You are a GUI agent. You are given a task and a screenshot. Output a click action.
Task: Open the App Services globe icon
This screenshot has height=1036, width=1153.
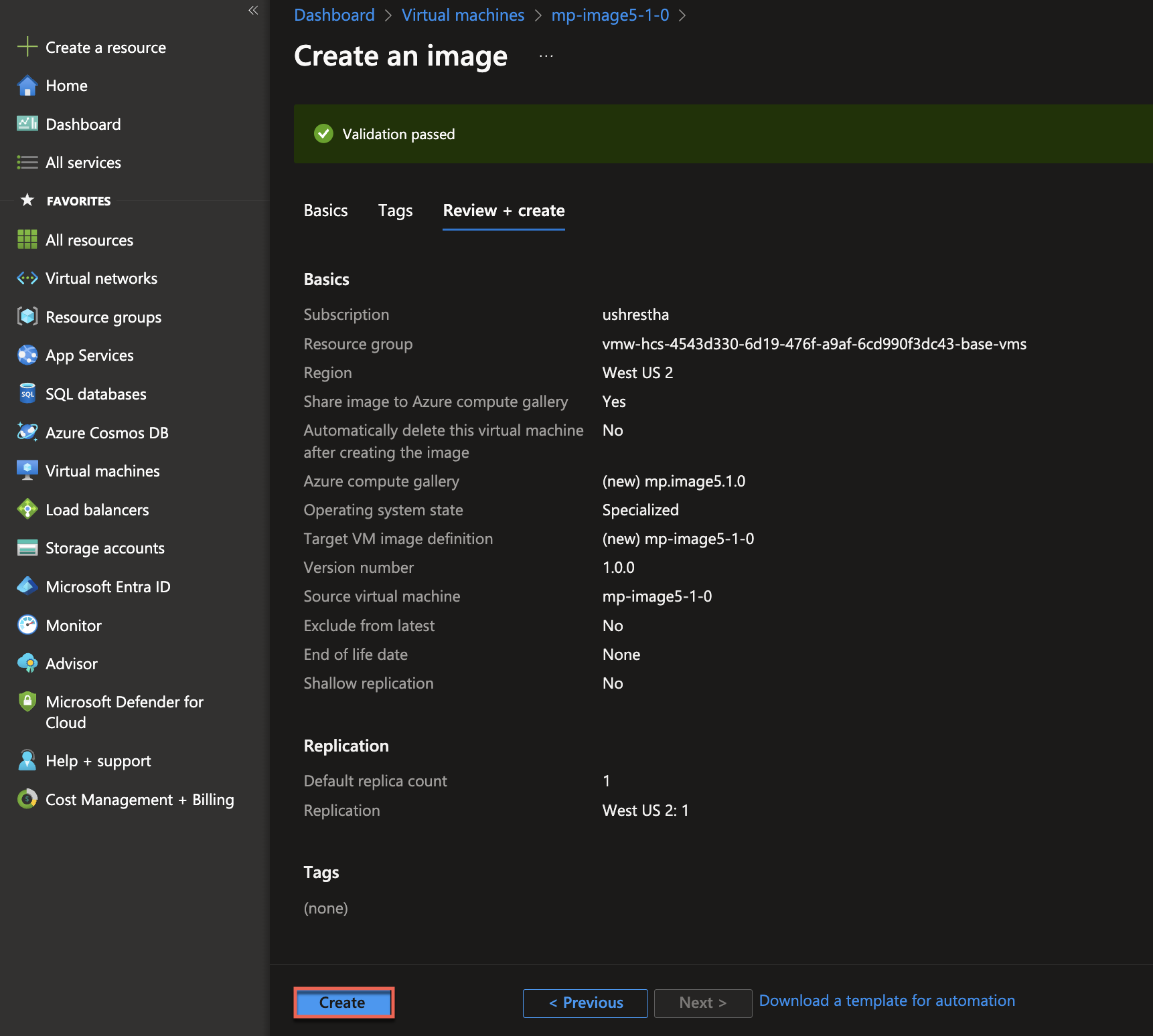click(27, 355)
